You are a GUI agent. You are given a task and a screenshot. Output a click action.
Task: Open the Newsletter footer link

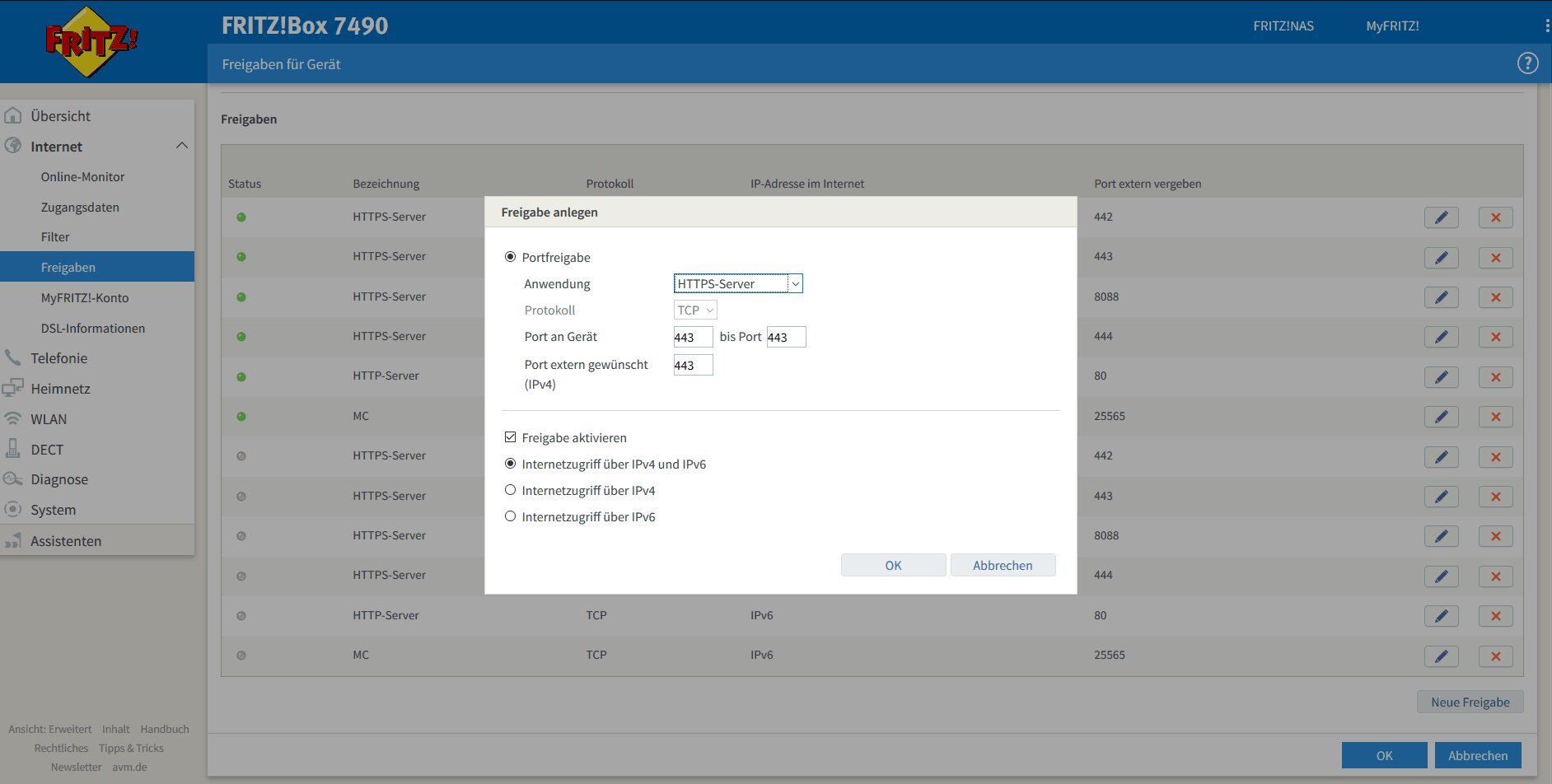click(x=77, y=767)
